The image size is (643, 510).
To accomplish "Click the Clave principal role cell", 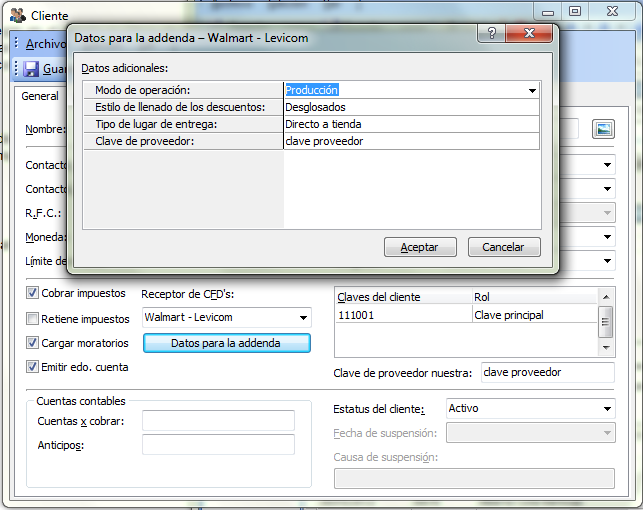I will tap(534, 315).
